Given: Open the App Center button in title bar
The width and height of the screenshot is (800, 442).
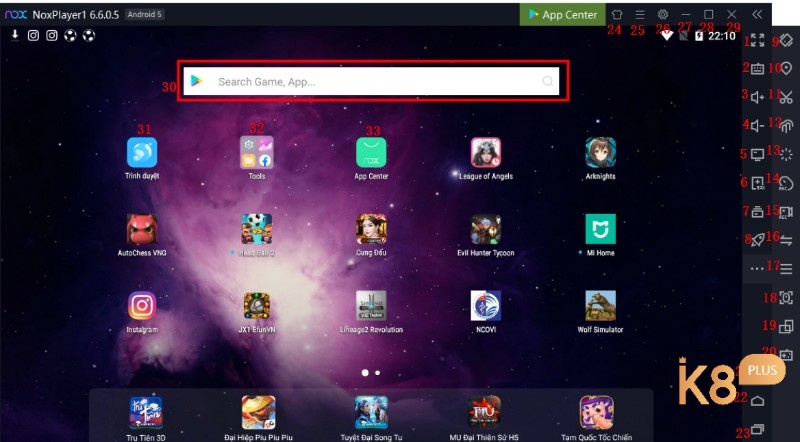Looking at the screenshot, I should [563, 14].
